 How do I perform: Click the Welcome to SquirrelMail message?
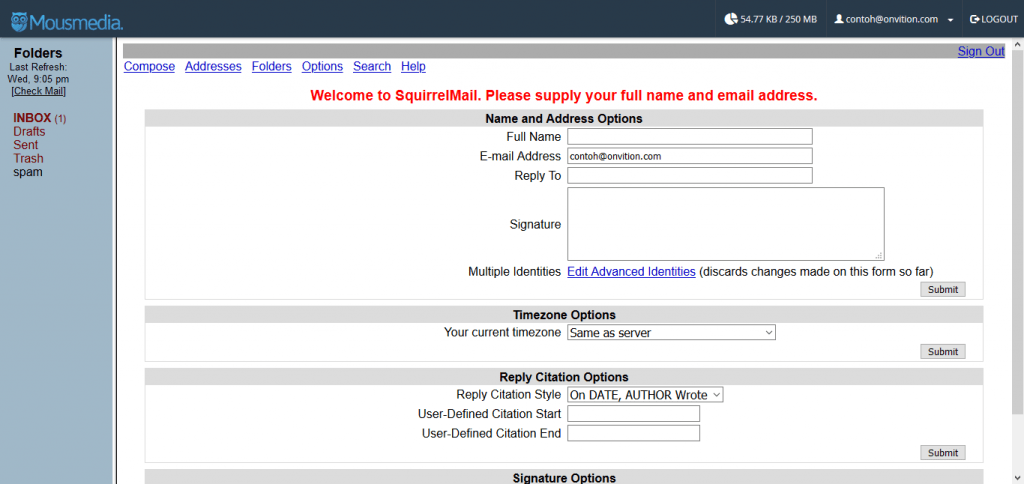pos(564,95)
